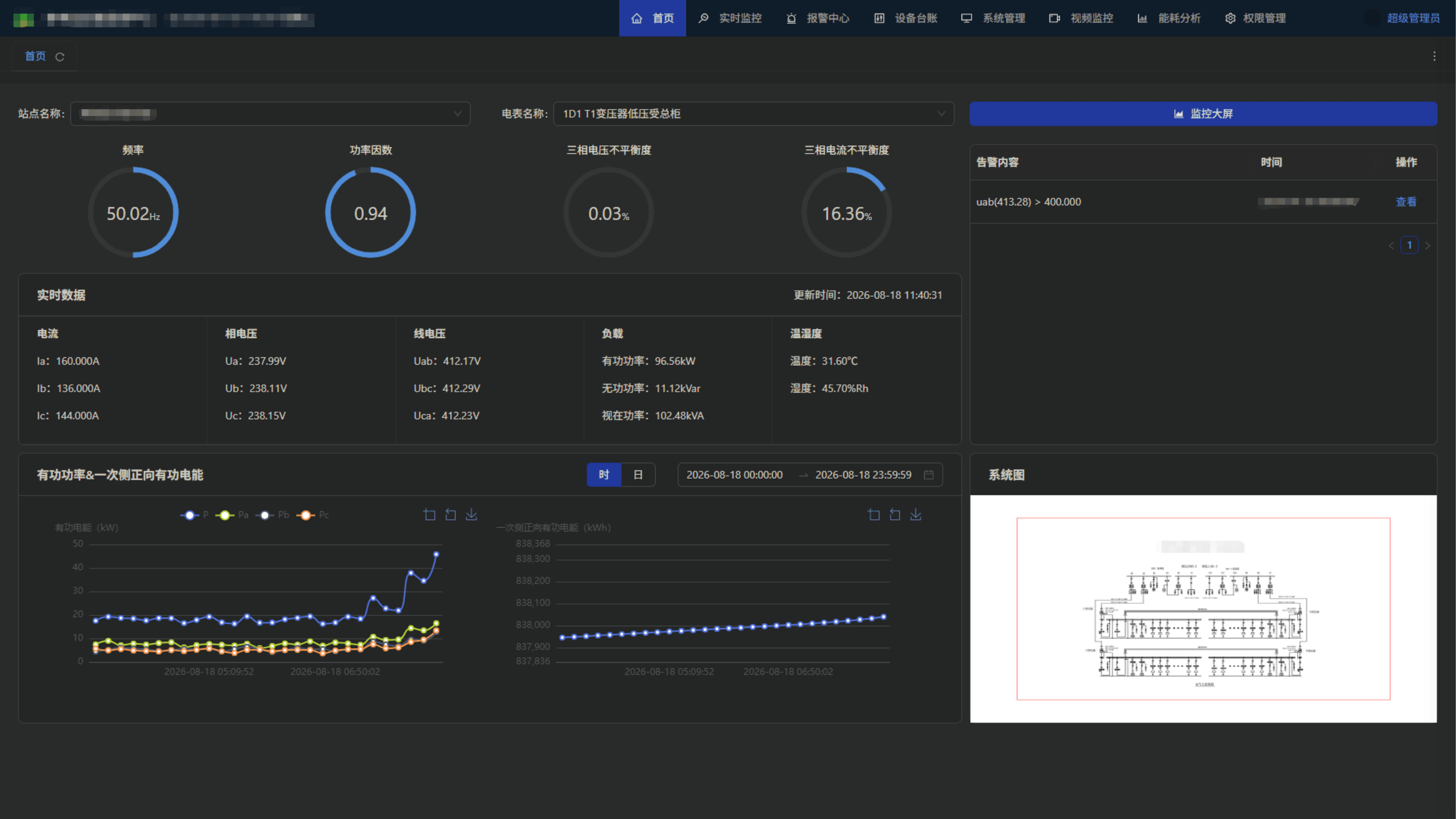Screen dimensions: 1456x819
Task: Open the 能耗分析 menu
Action: tap(1169, 18)
